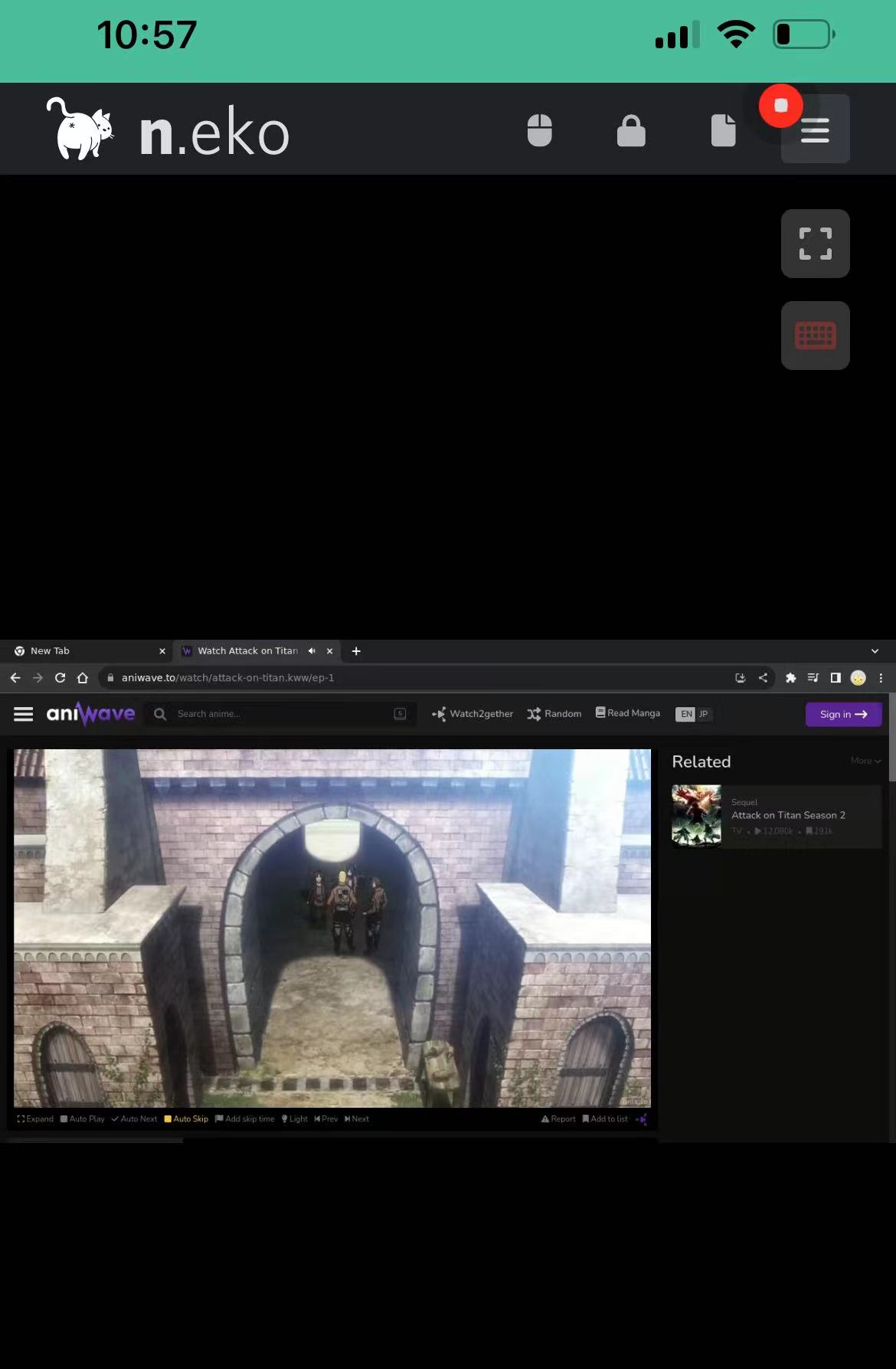This screenshot has width=896, height=1369.
Task: Open the tab search chevron in browser
Action: point(875,651)
